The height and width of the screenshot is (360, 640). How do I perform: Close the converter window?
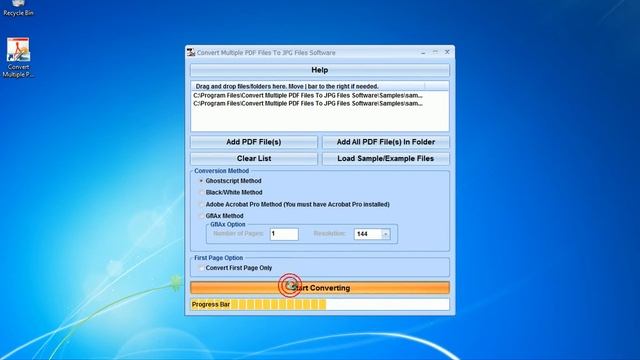(x=447, y=52)
